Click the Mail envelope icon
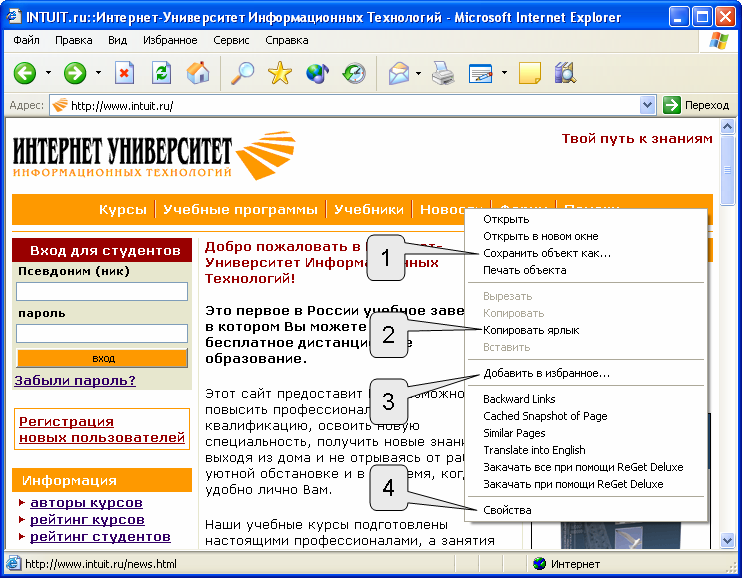 coord(399,73)
